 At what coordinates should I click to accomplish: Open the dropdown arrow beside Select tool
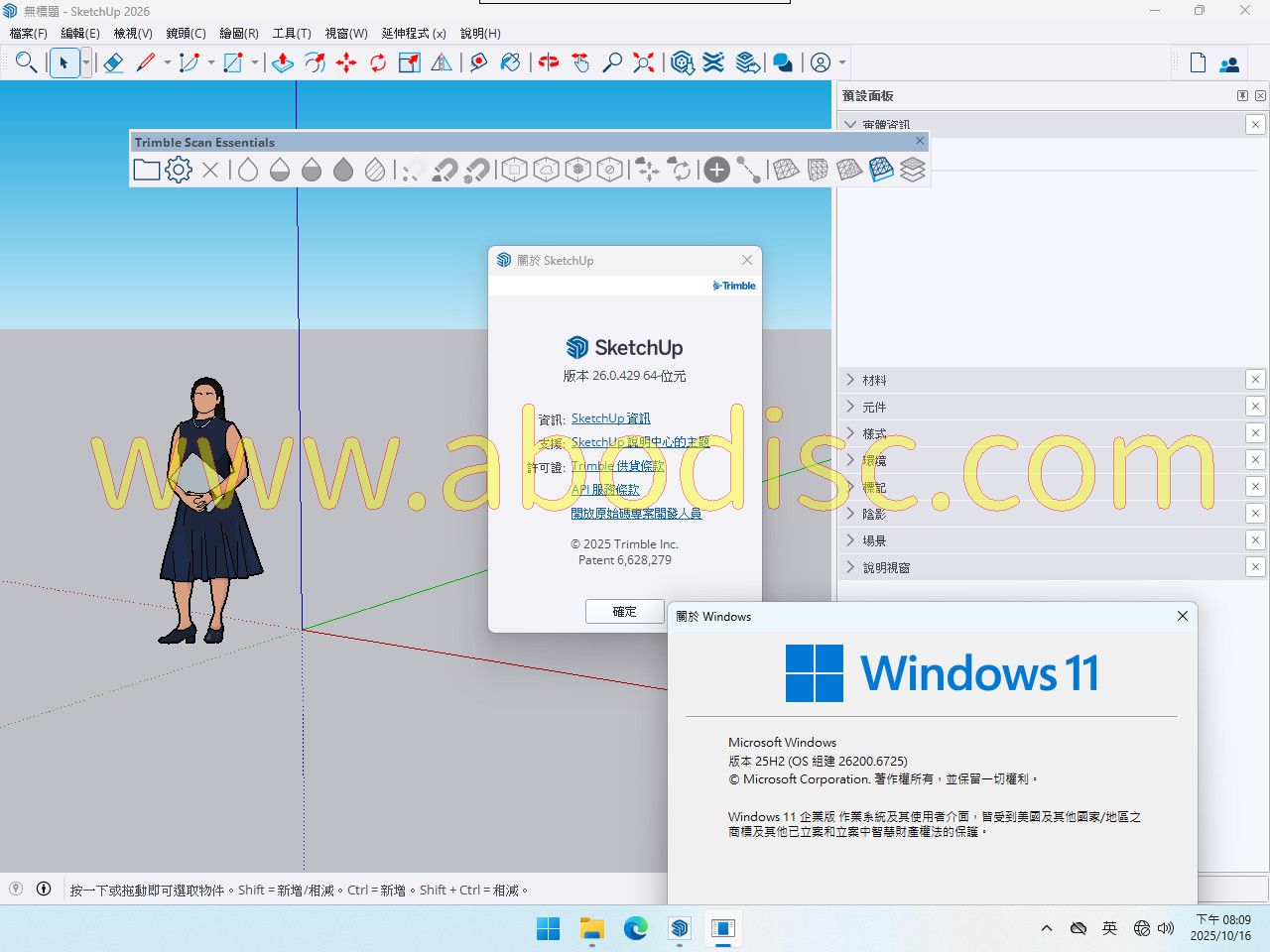point(86,63)
